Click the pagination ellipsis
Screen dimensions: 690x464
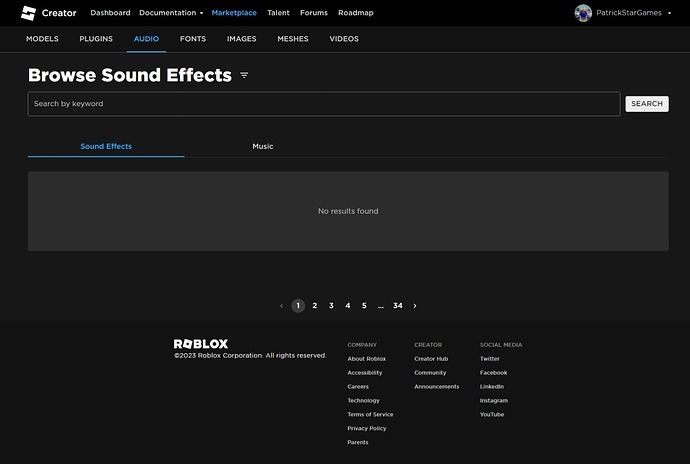[x=381, y=306]
